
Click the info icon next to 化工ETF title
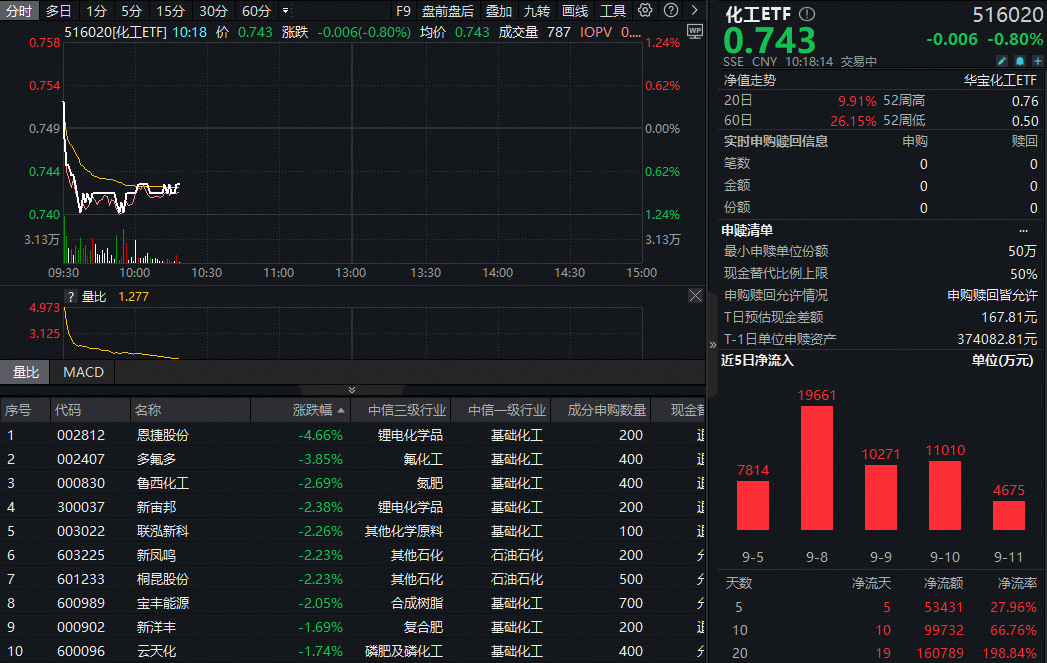806,15
